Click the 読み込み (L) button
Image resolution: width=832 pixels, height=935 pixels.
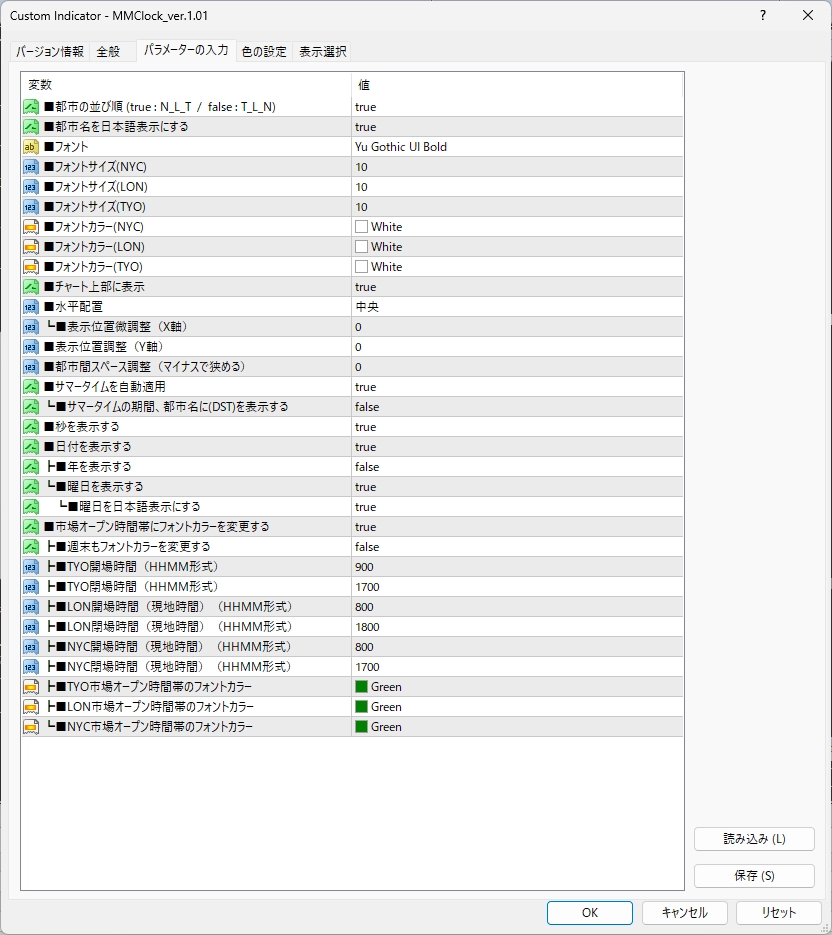(x=754, y=839)
